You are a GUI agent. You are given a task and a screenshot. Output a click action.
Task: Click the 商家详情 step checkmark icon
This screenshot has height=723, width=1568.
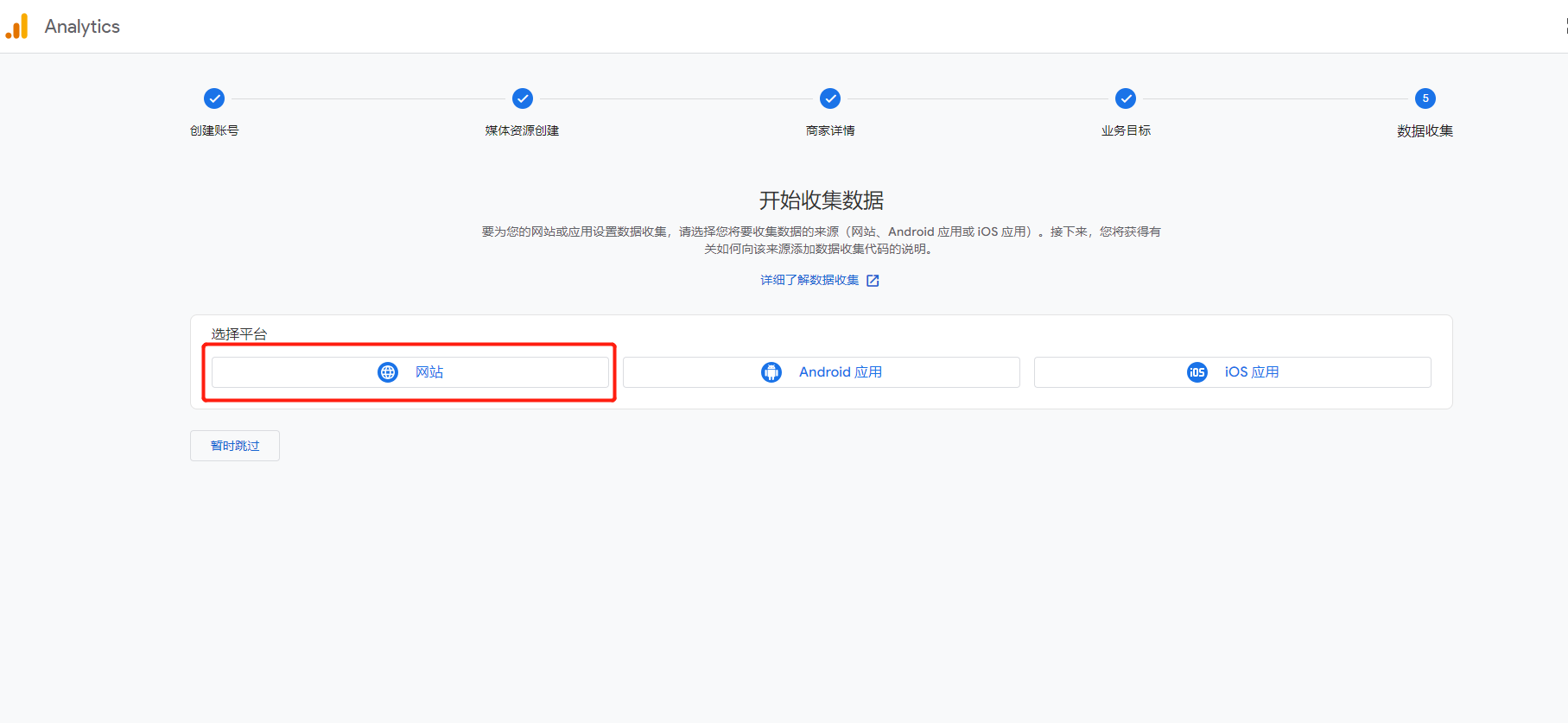[x=830, y=98]
